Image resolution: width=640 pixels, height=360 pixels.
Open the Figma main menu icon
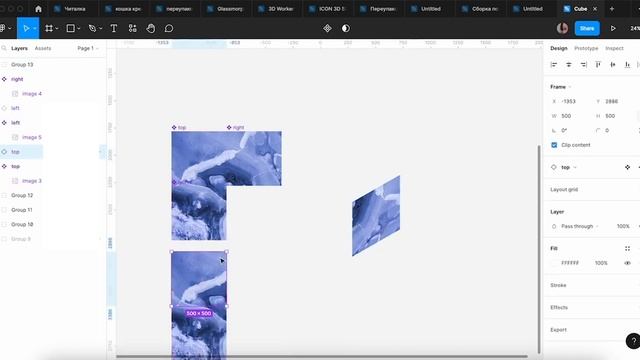tap(3, 28)
